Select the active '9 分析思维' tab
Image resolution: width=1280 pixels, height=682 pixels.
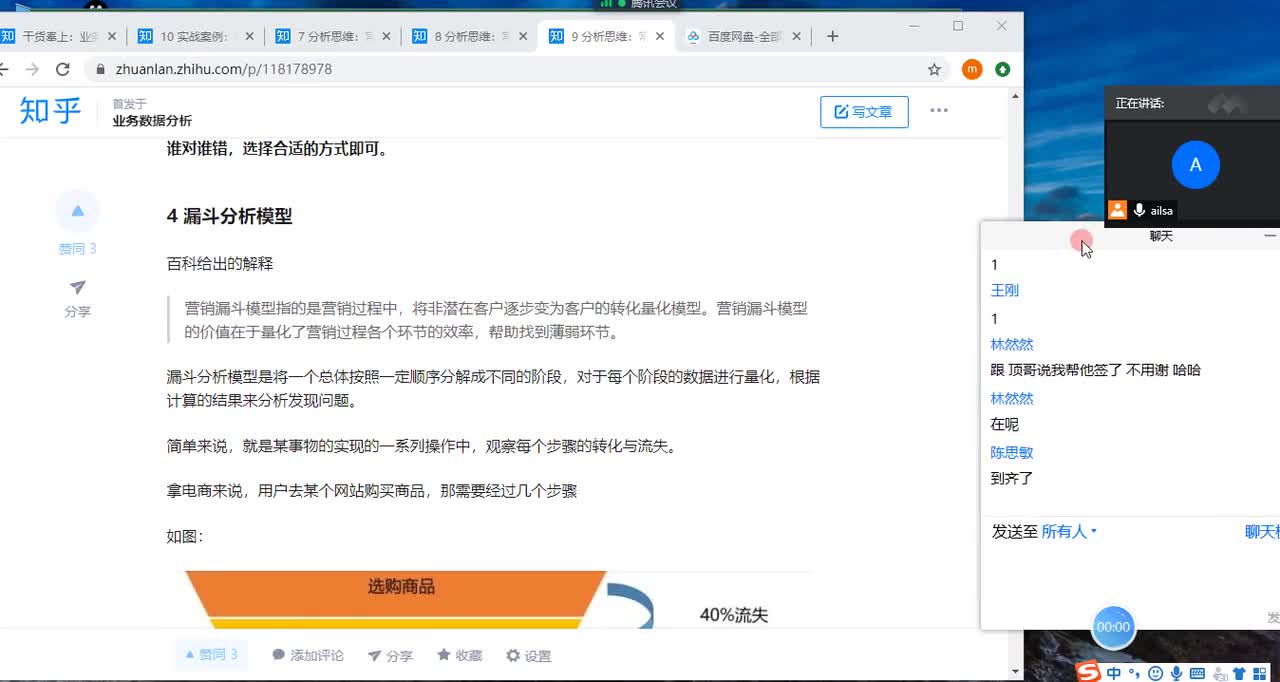point(606,36)
